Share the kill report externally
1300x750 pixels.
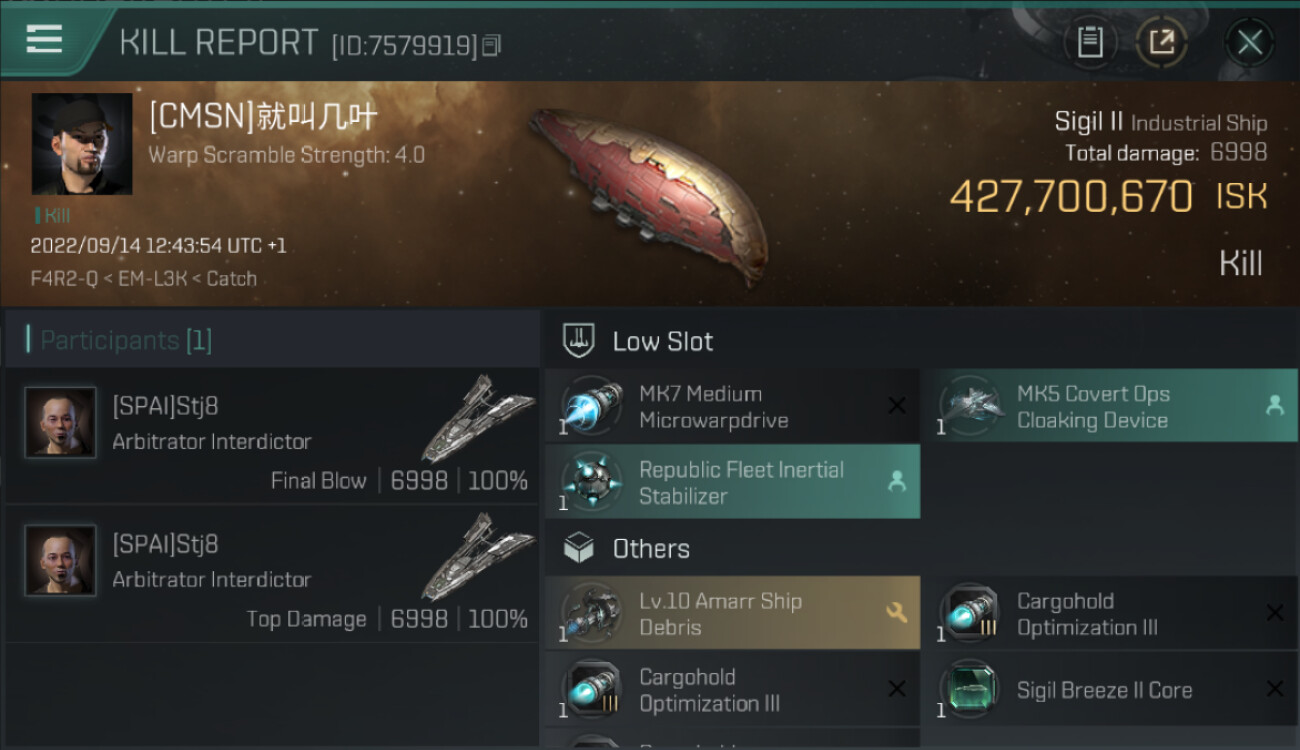pyautogui.click(x=1161, y=42)
